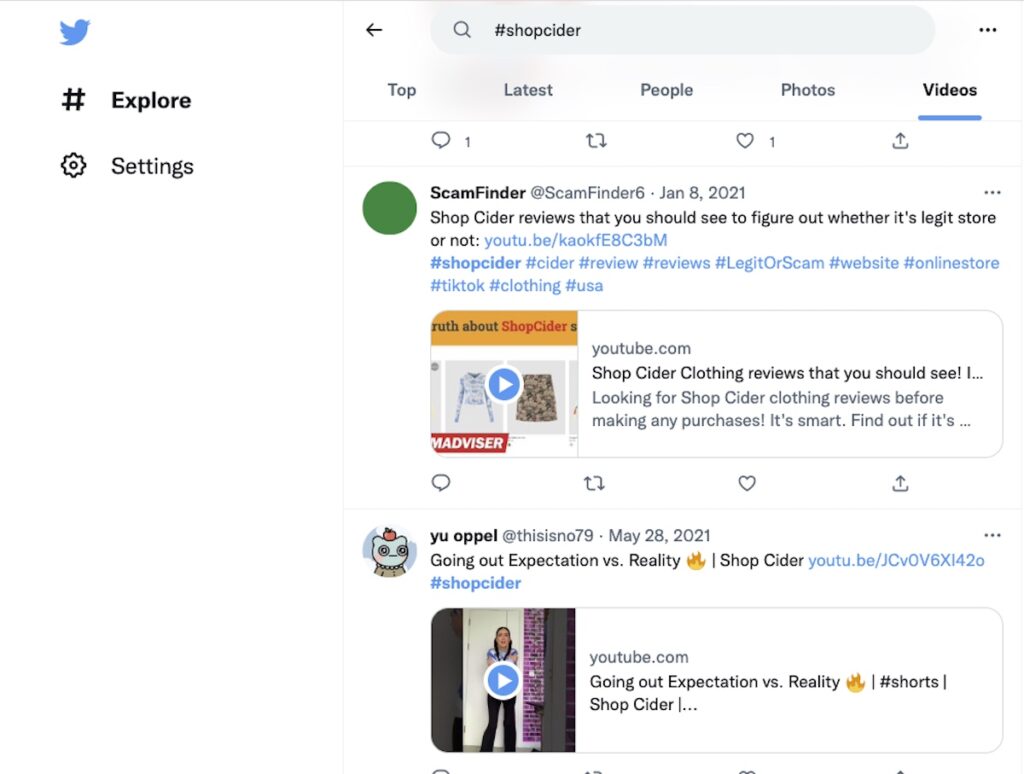This screenshot has width=1024, height=774.
Task: Click the #shopcider search field
Action: coord(682,30)
